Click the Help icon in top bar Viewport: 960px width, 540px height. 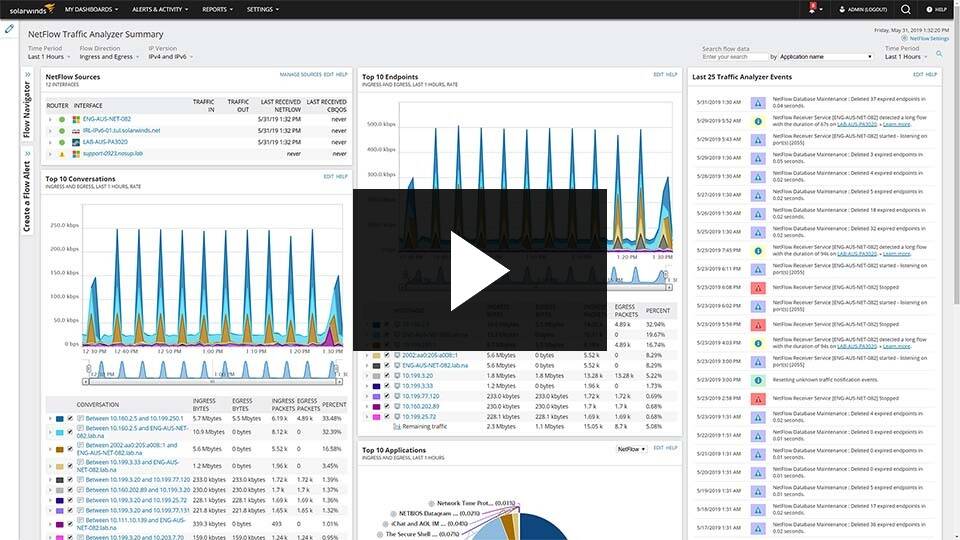pyautogui.click(x=937, y=9)
